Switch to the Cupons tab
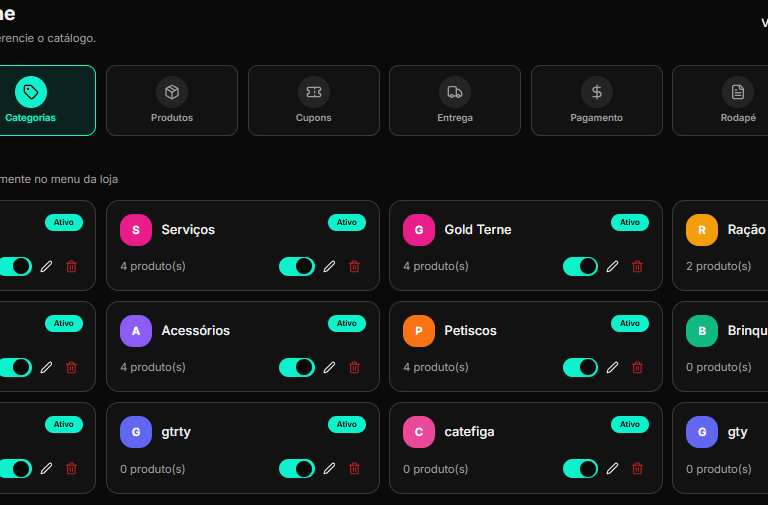768x505 pixels. click(314, 100)
